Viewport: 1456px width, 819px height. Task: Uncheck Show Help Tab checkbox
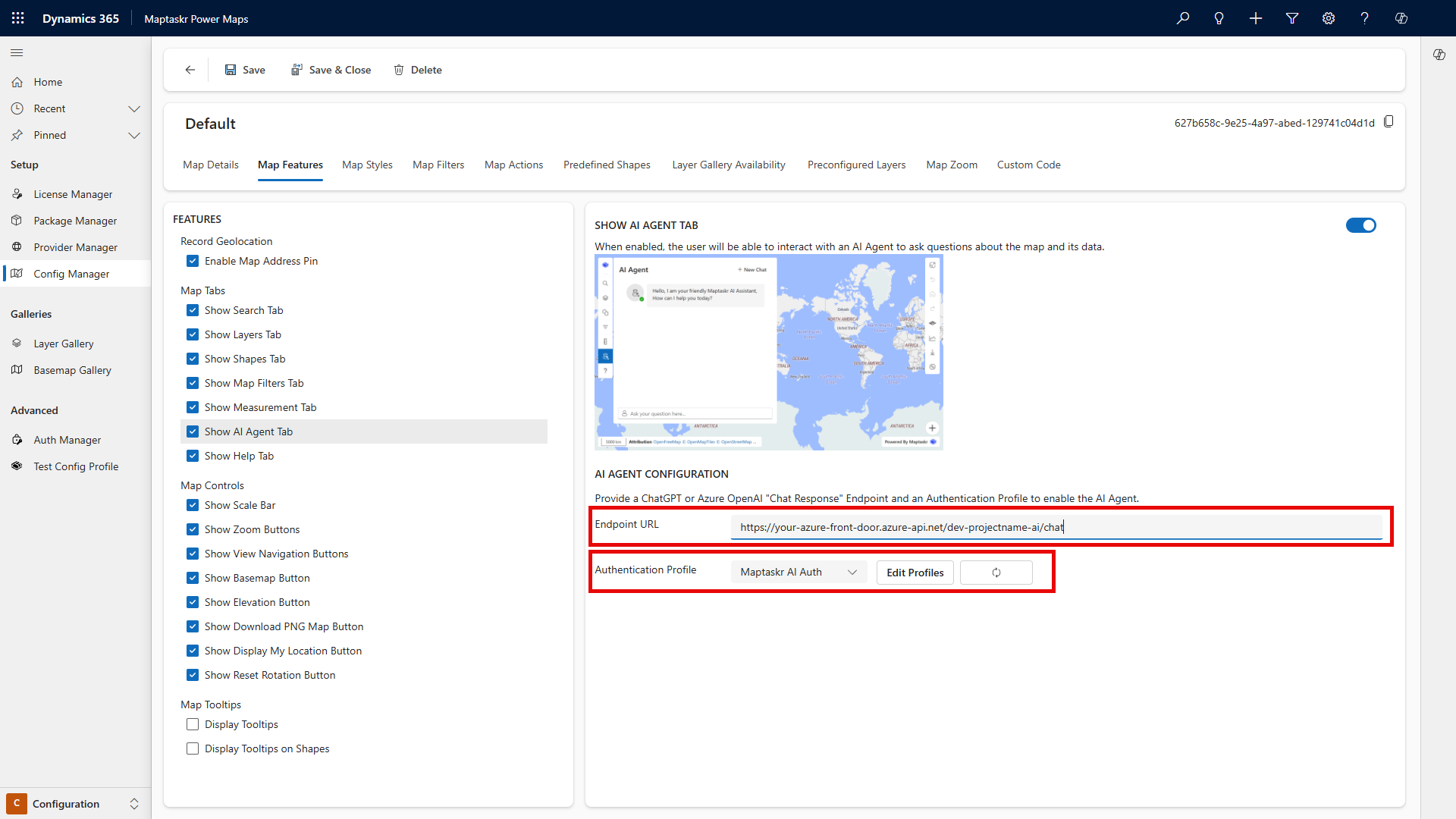click(193, 456)
